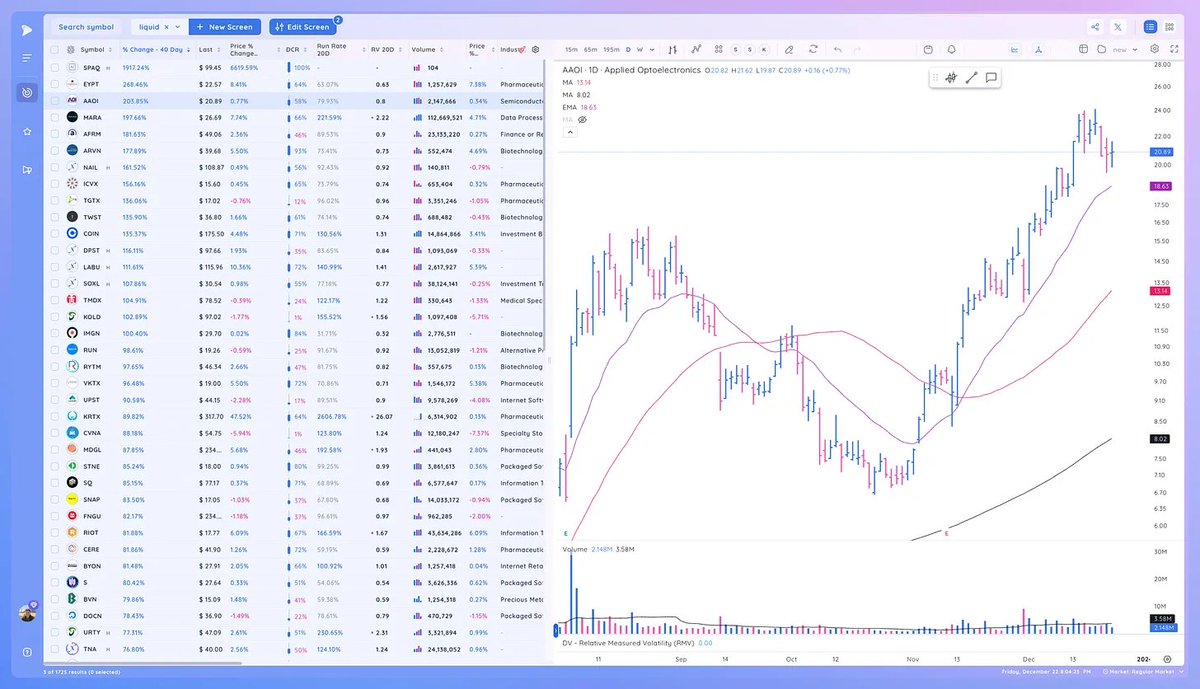
Task: Open the AFRM row symbol
Action: [92, 134]
